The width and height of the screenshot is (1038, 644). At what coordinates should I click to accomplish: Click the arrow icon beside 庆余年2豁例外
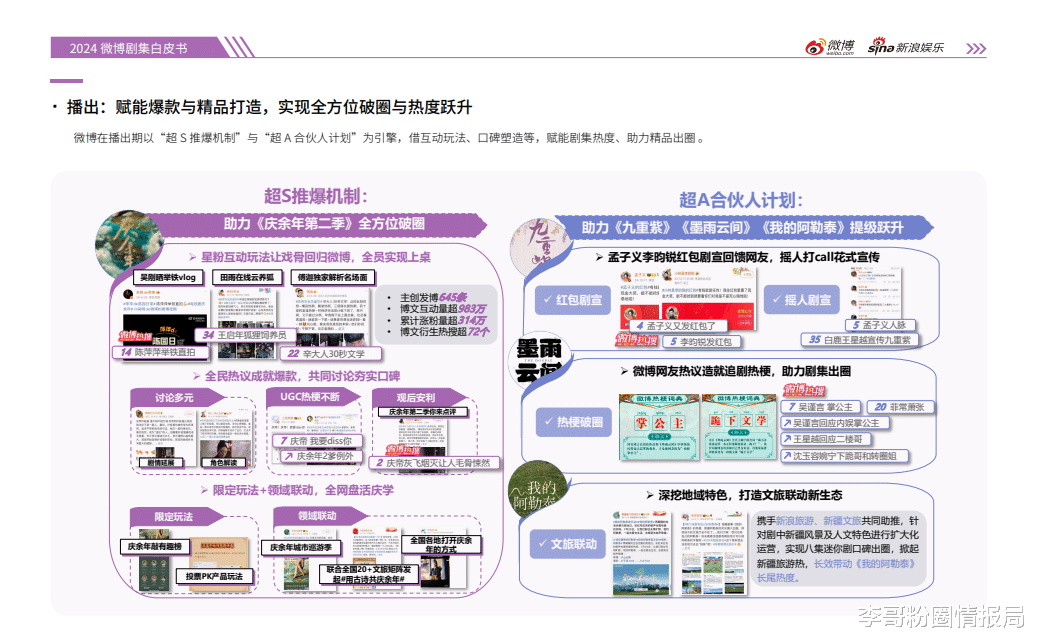(x=288, y=456)
